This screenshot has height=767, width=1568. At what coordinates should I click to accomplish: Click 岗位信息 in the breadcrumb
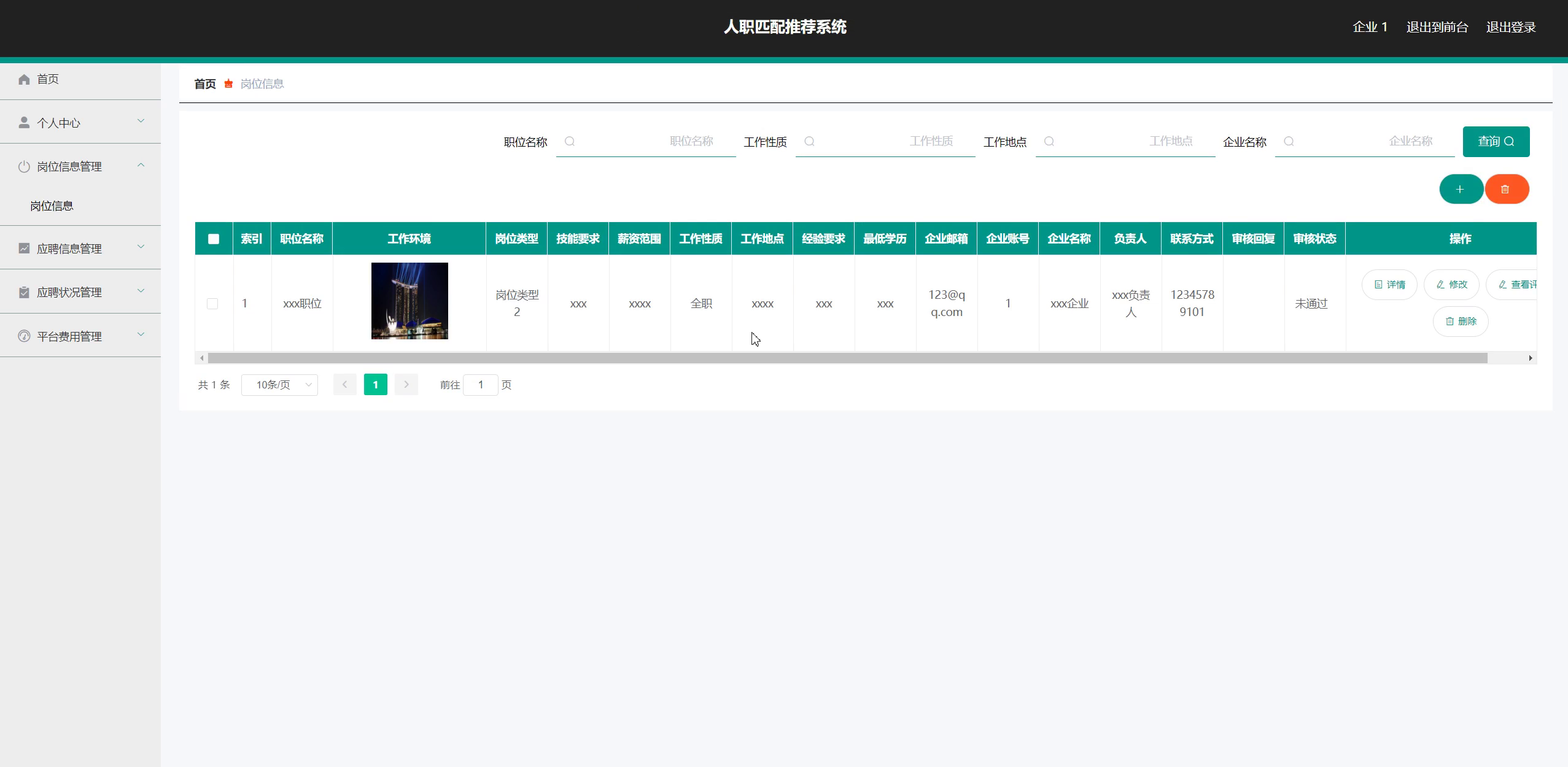coord(262,83)
